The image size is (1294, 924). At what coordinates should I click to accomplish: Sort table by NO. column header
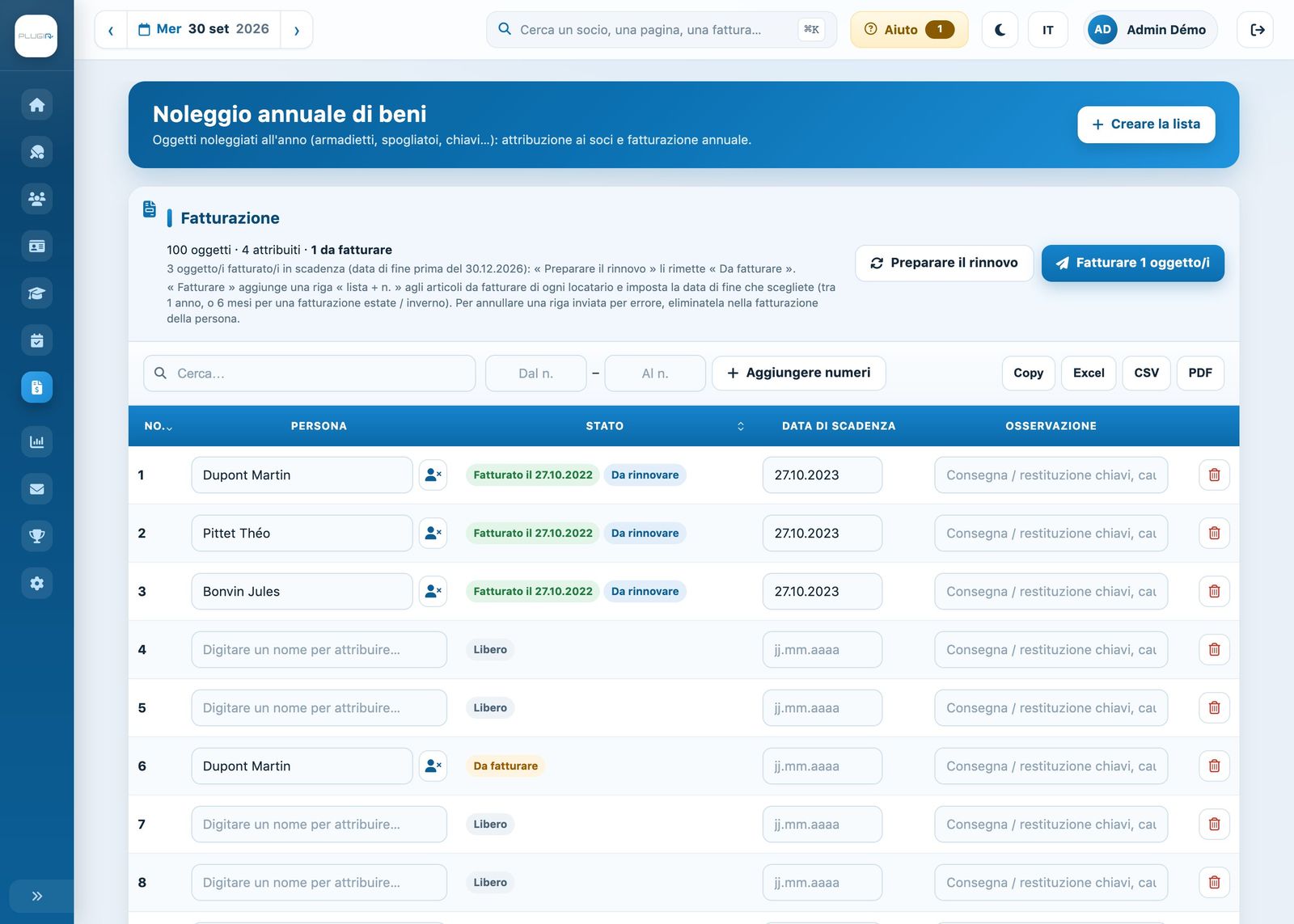pyautogui.click(x=158, y=426)
